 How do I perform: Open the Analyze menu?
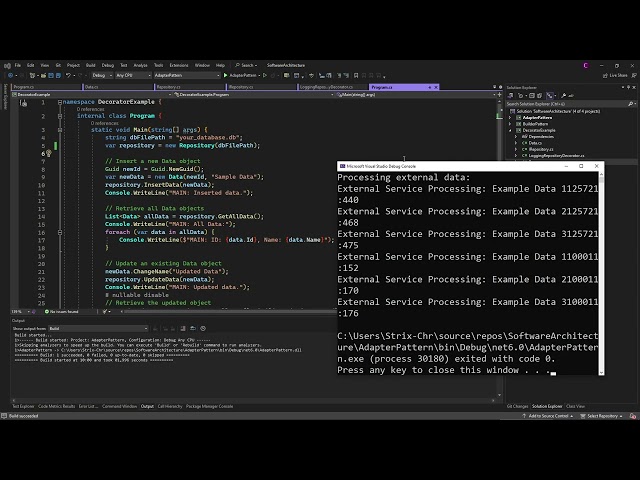pyautogui.click(x=140, y=65)
